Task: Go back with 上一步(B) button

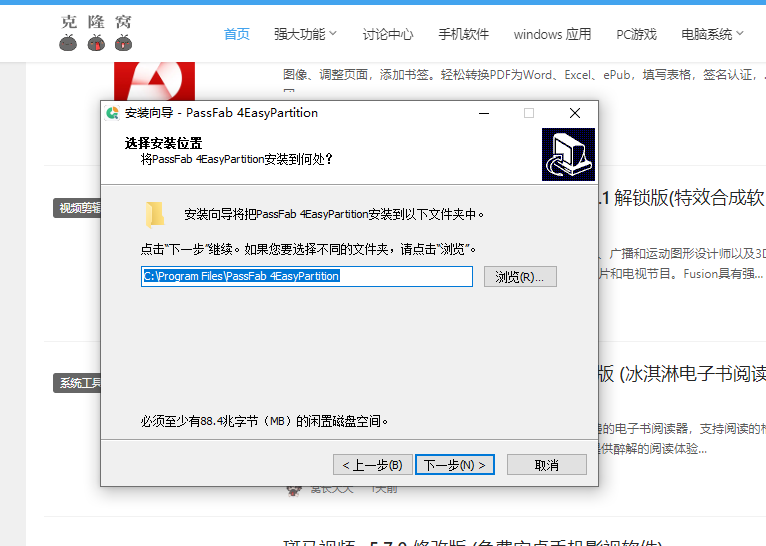Action: coord(373,464)
